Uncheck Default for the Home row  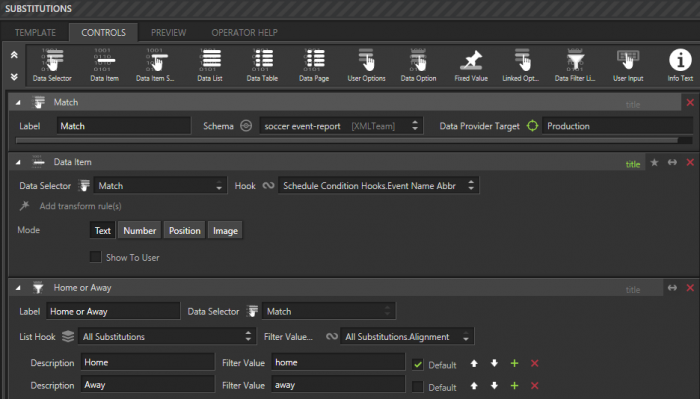click(x=417, y=364)
